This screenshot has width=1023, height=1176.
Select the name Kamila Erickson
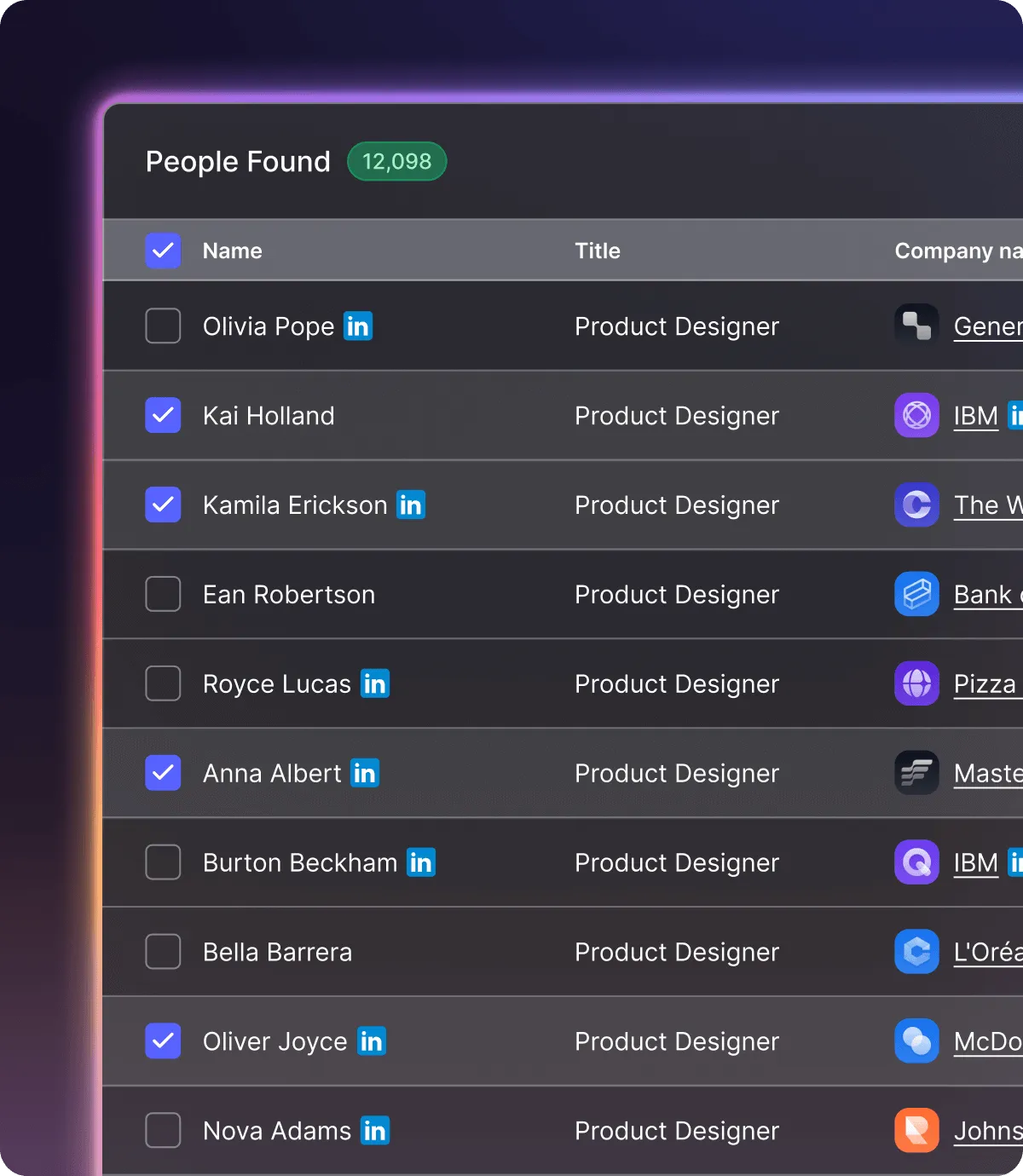coord(295,505)
